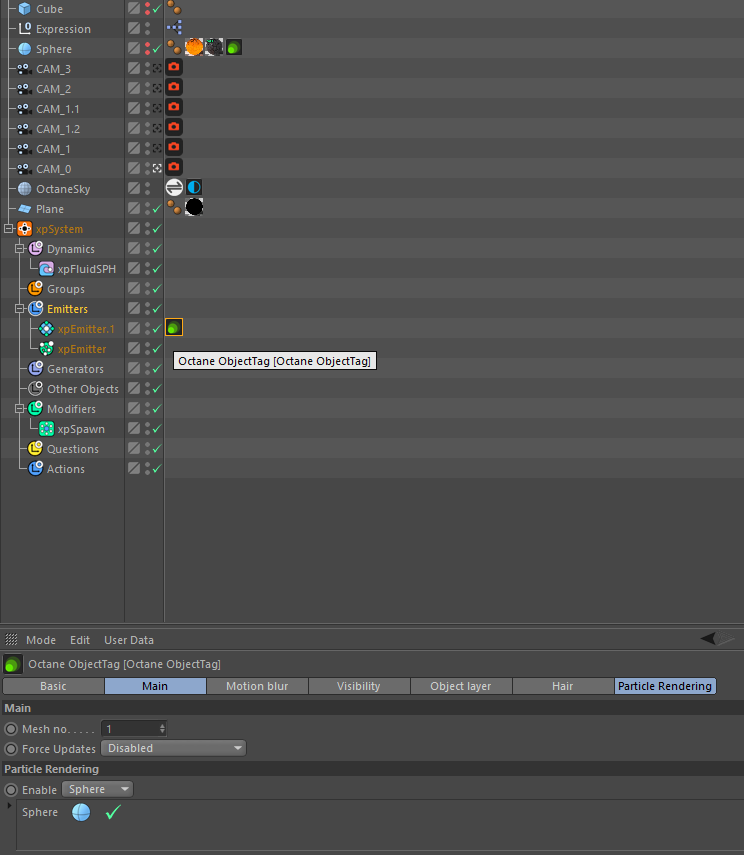Open the Enable Sphere dropdown
This screenshot has height=855, width=744.
coord(98,789)
